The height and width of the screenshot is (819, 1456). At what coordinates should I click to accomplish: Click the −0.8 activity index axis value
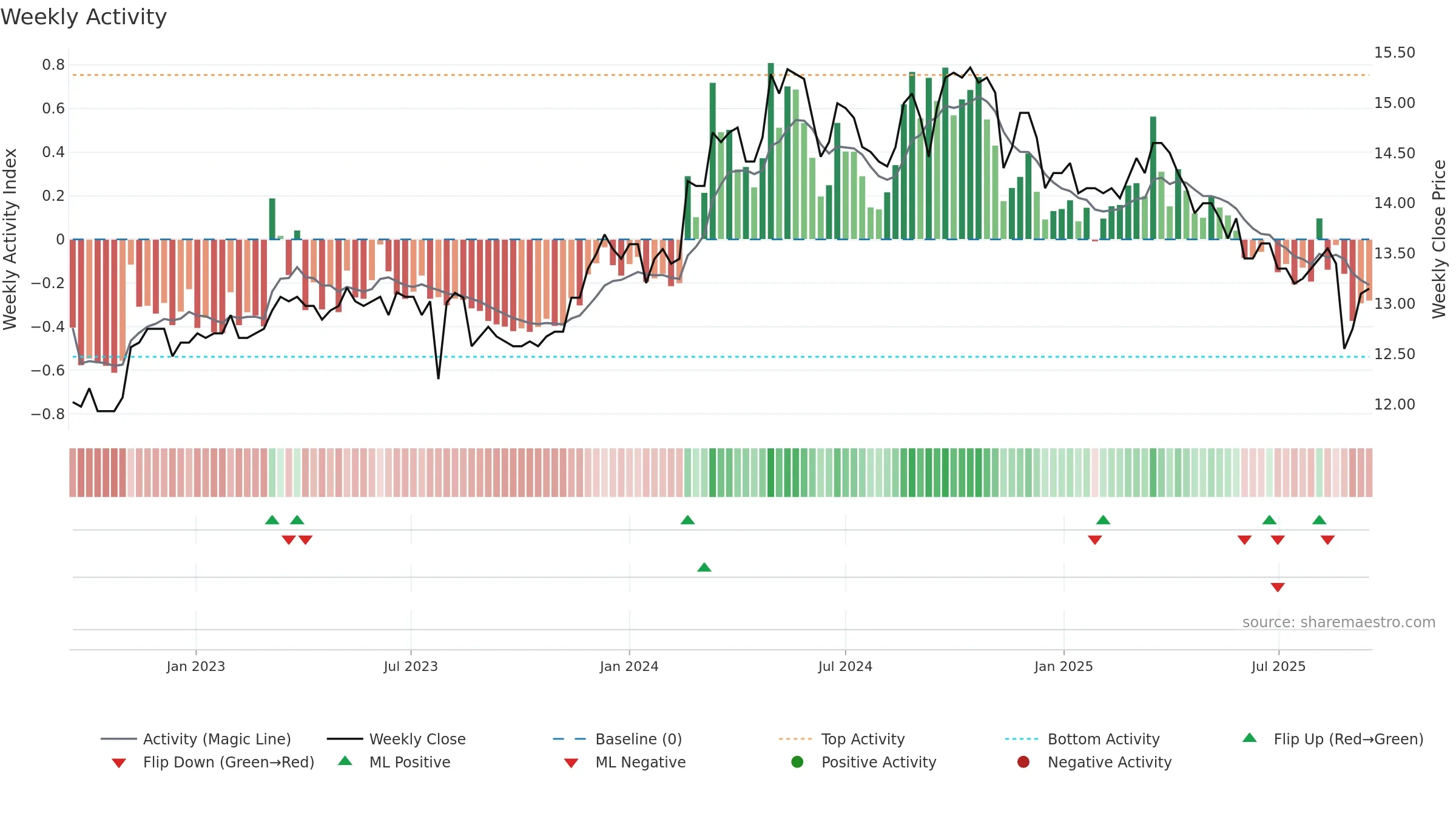(x=48, y=414)
